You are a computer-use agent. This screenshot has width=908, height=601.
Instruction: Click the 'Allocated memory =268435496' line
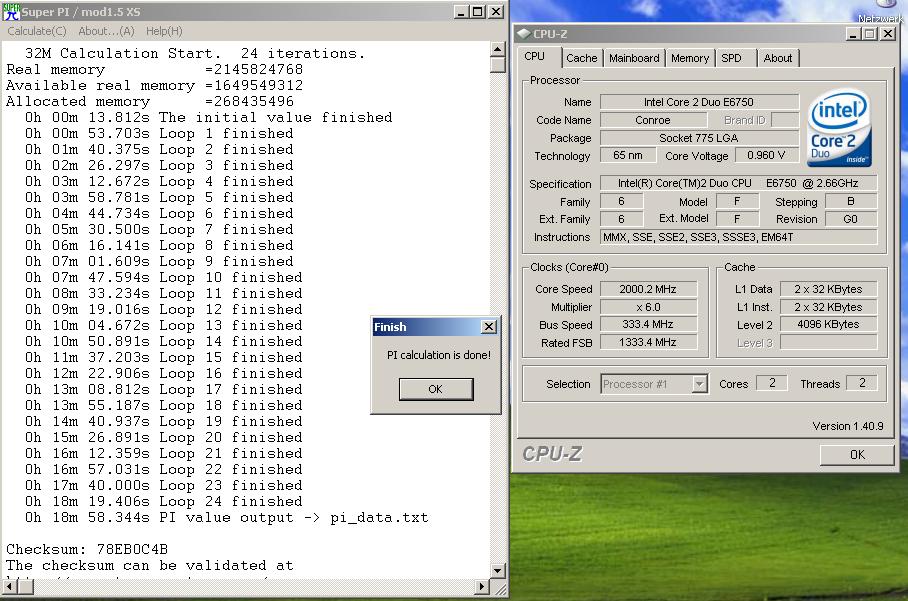coord(149,101)
